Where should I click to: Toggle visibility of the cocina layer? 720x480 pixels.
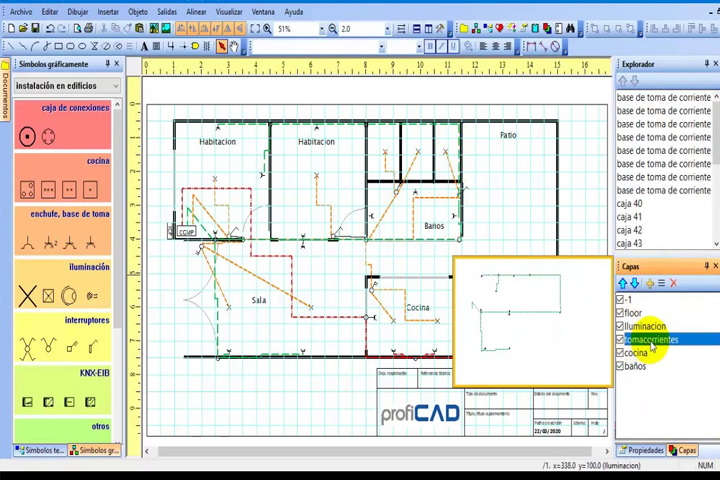pyautogui.click(x=620, y=353)
